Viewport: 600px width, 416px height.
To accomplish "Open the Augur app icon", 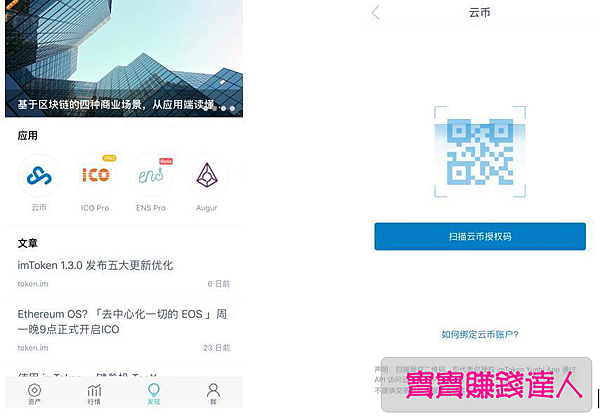I will pos(207,176).
